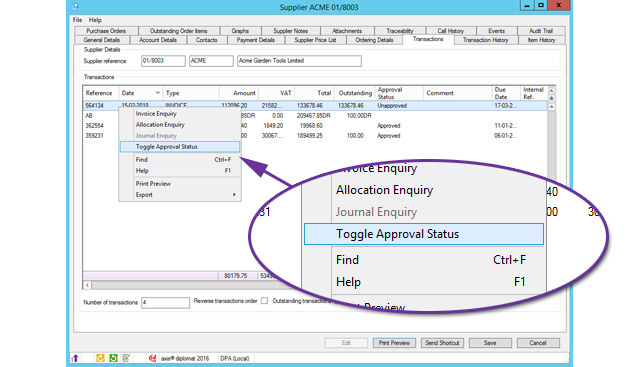
Task: Open the Help menu
Action: coord(95,20)
